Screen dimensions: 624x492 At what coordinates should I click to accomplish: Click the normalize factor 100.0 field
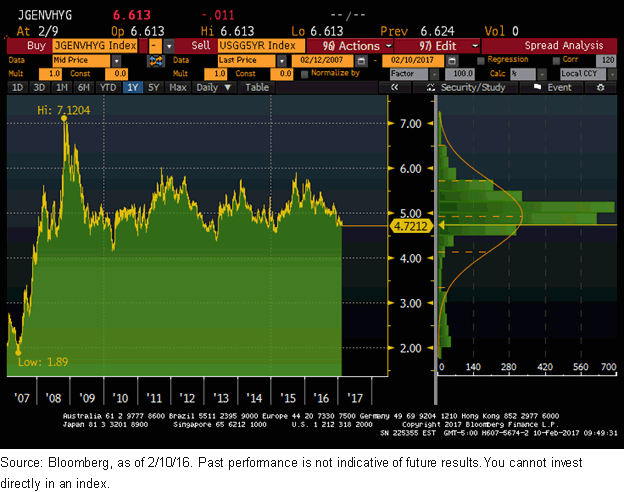tap(460, 74)
